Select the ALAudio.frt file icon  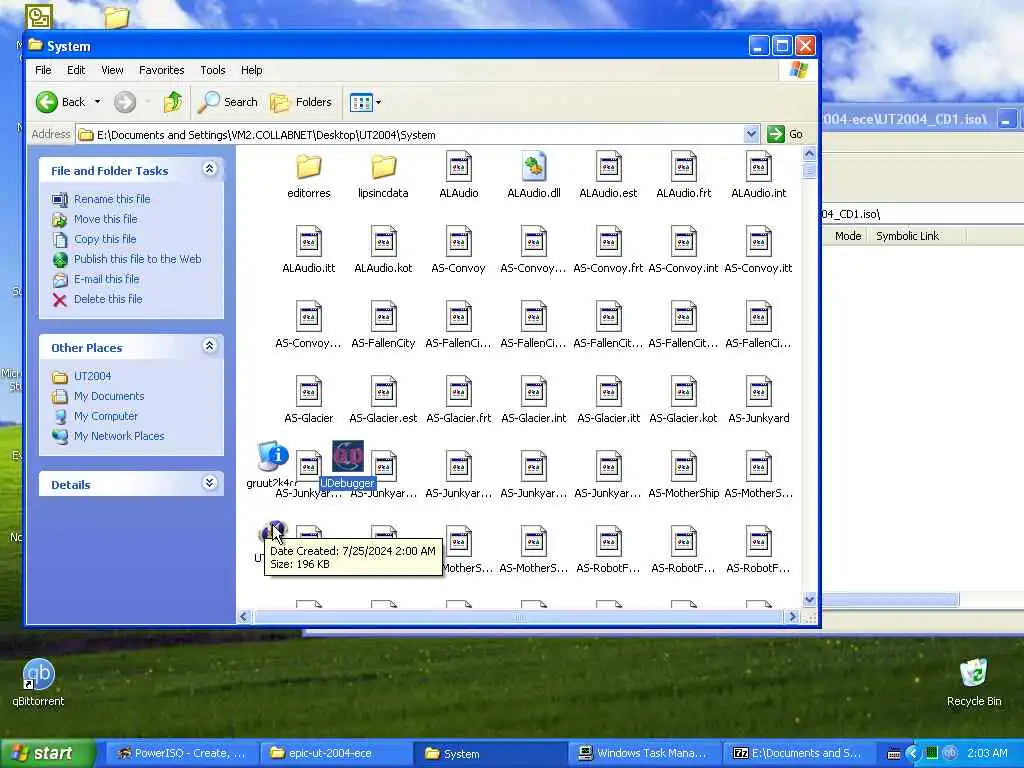tap(684, 167)
